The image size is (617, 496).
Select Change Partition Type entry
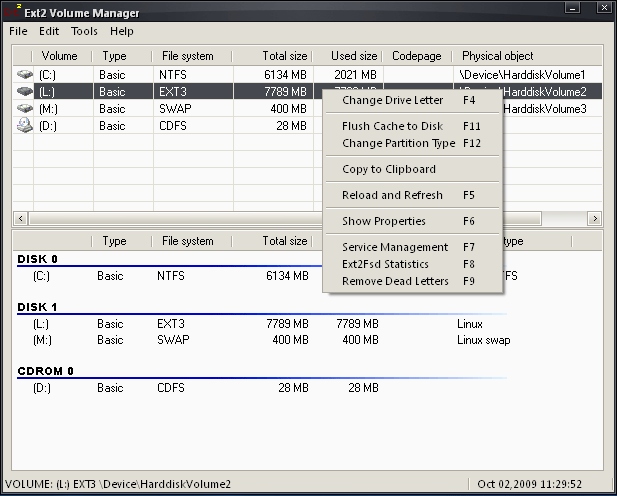pyautogui.click(x=412, y=143)
